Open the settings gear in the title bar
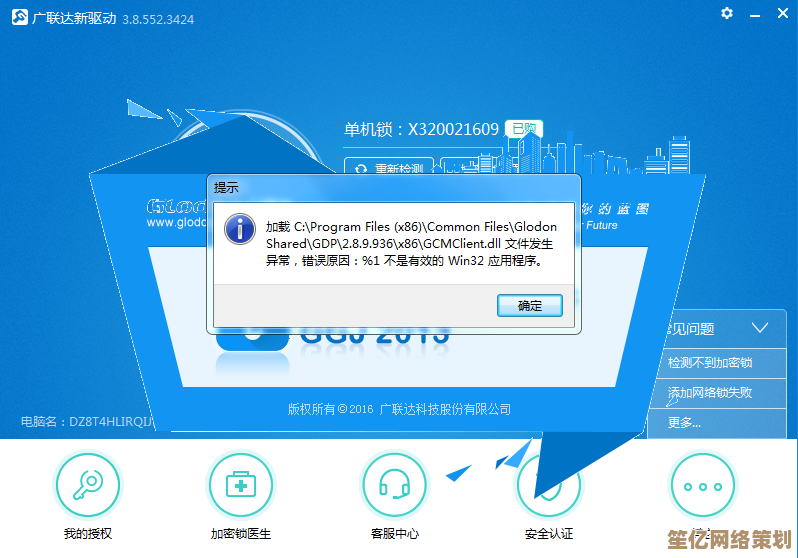Image resolution: width=798 pixels, height=558 pixels. [726, 13]
